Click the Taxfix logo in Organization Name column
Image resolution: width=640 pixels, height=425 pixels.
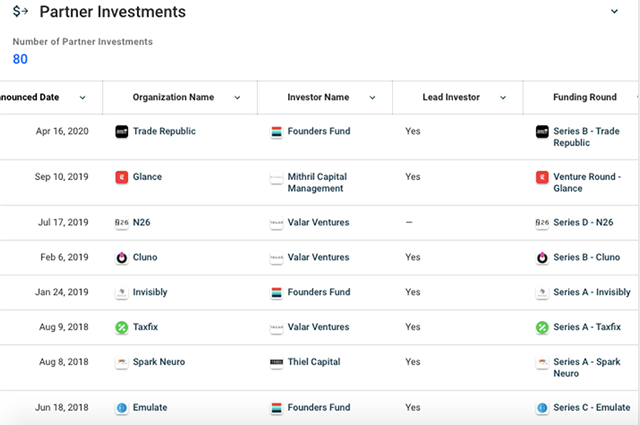coord(122,327)
